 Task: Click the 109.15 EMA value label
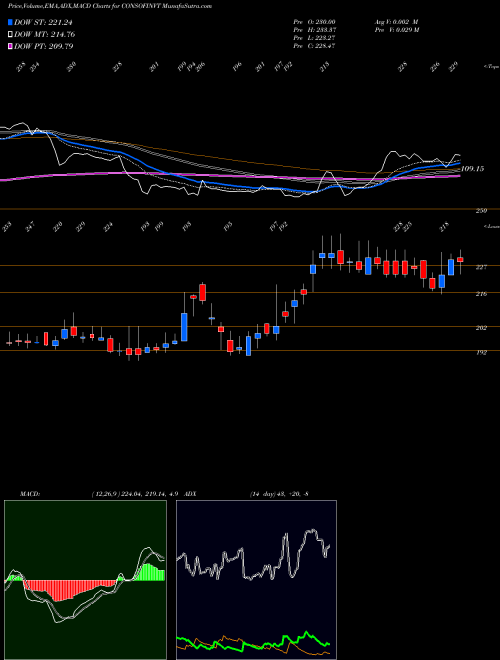(473, 168)
